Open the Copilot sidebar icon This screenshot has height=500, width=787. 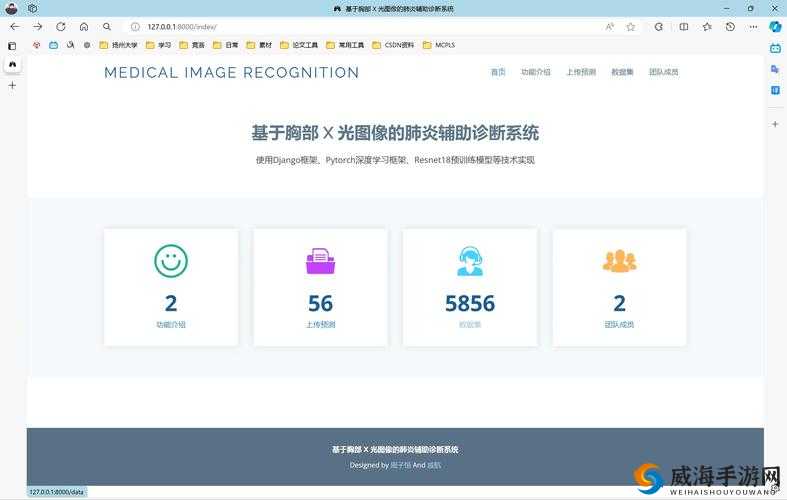775,27
